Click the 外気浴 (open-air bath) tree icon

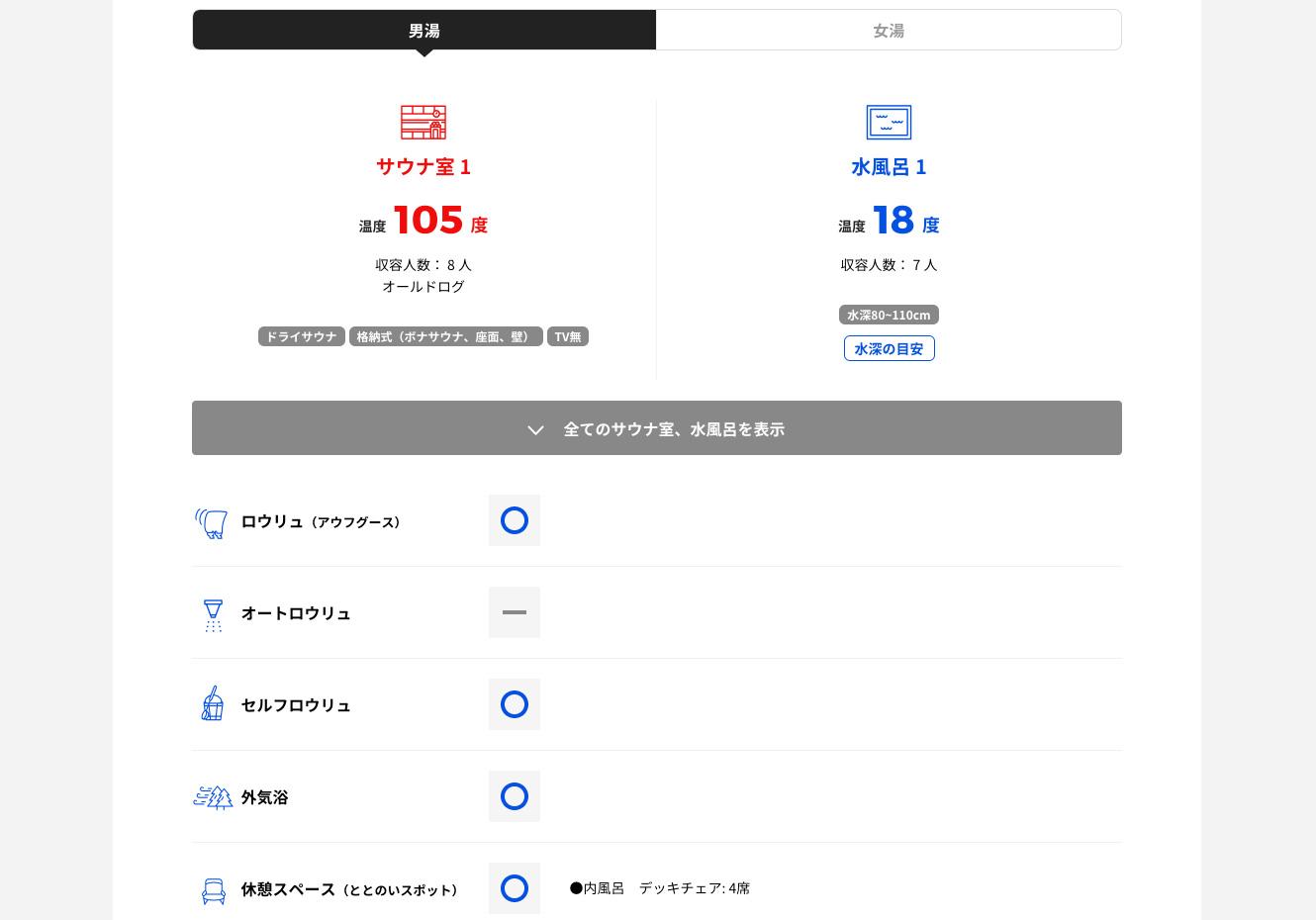pyautogui.click(x=213, y=797)
